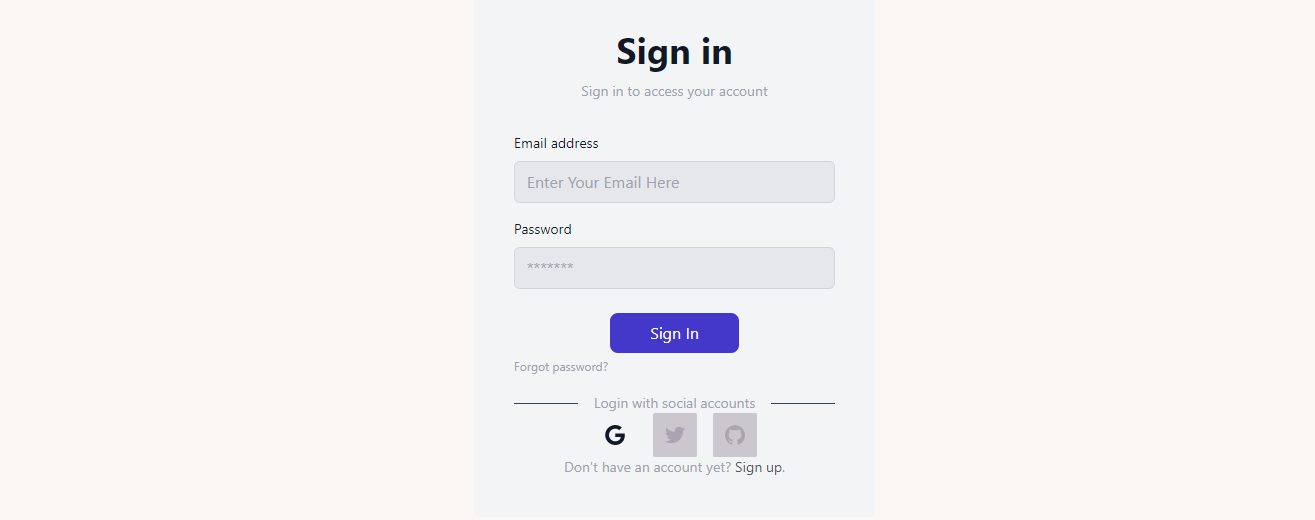This screenshot has height=520, width=1315.
Task: Log in using the GitHub icon
Action: pyautogui.click(x=735, y=435)
